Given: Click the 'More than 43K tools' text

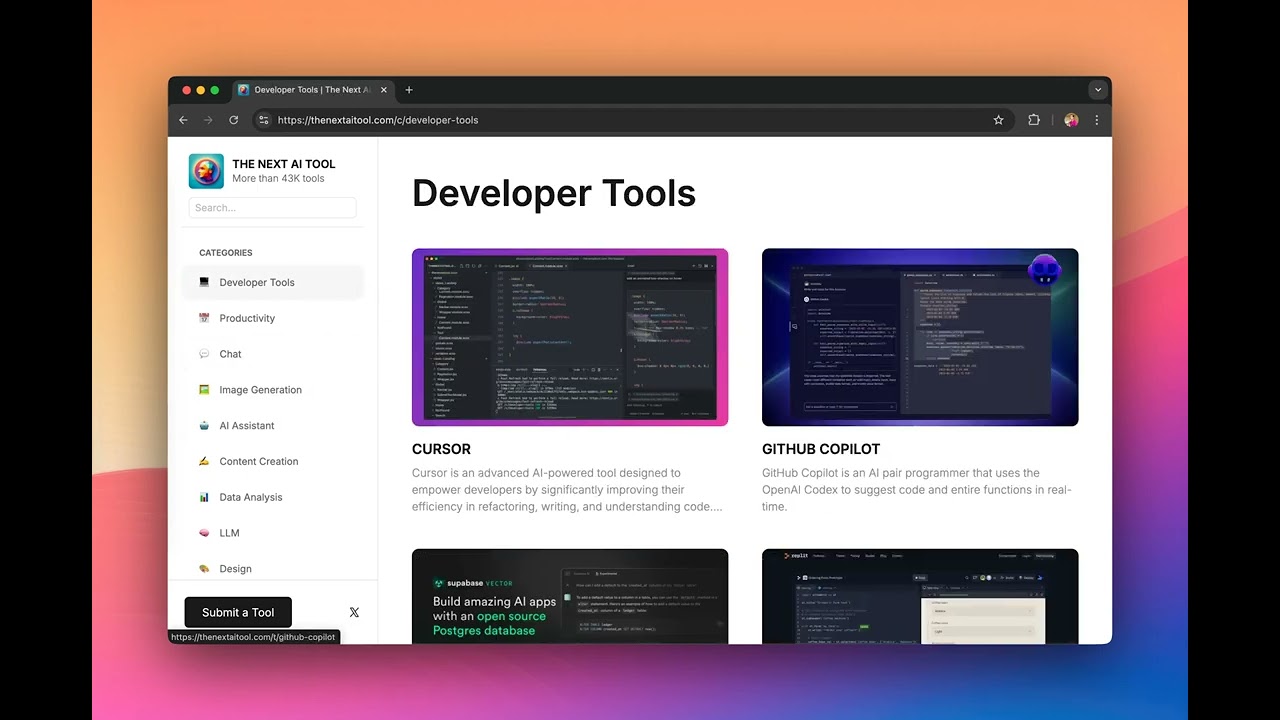Looking at the screenshot, I should tap(278, 179).
